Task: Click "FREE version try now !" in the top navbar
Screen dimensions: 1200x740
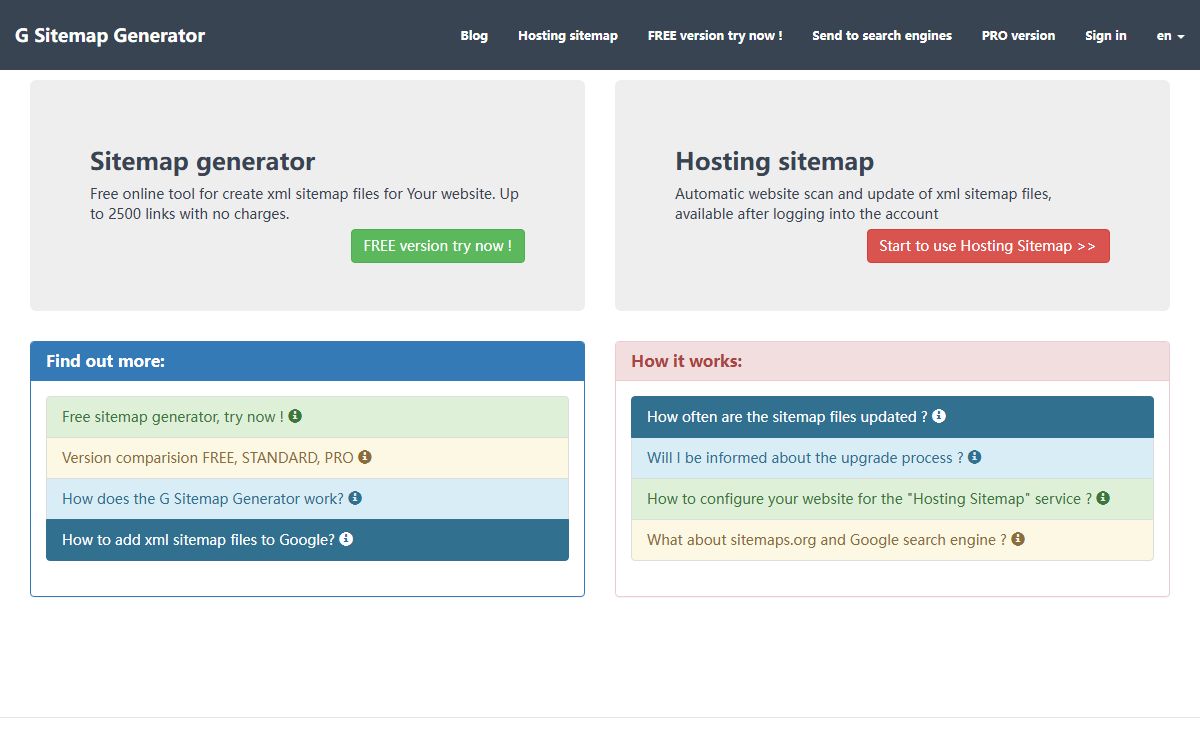Action: click(715, 35)
